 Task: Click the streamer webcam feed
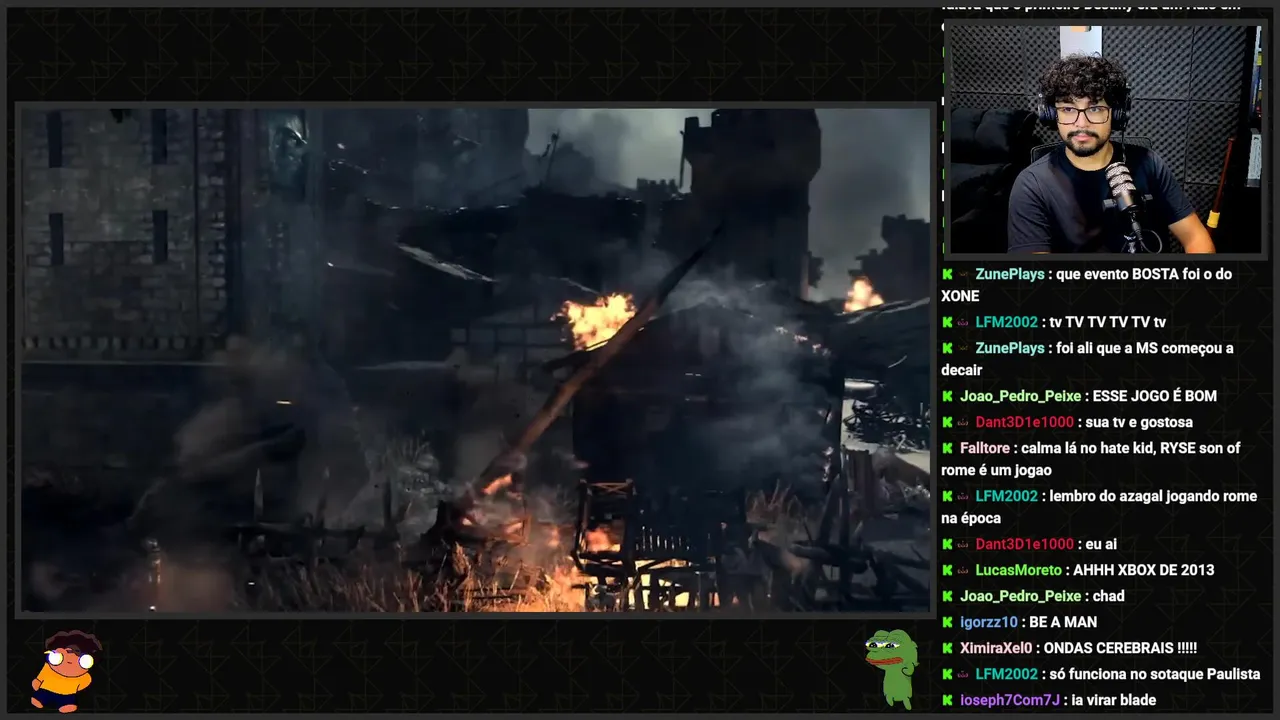(x=1105, y=140)
